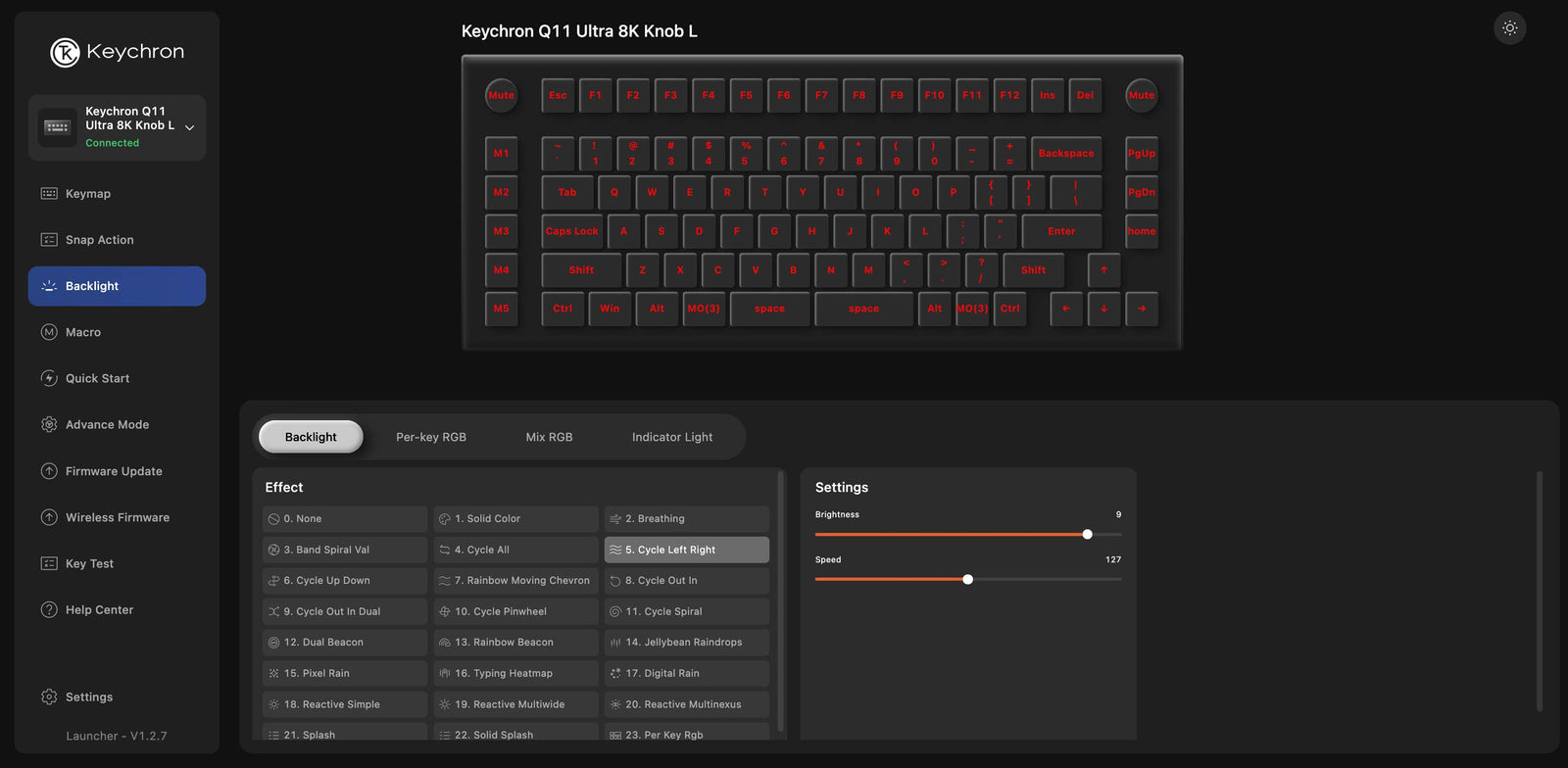Click the Speed slider track's unfilled part
This screenshot has height=768, width=1568.
pyautogui.click(x=1048, y=580)
